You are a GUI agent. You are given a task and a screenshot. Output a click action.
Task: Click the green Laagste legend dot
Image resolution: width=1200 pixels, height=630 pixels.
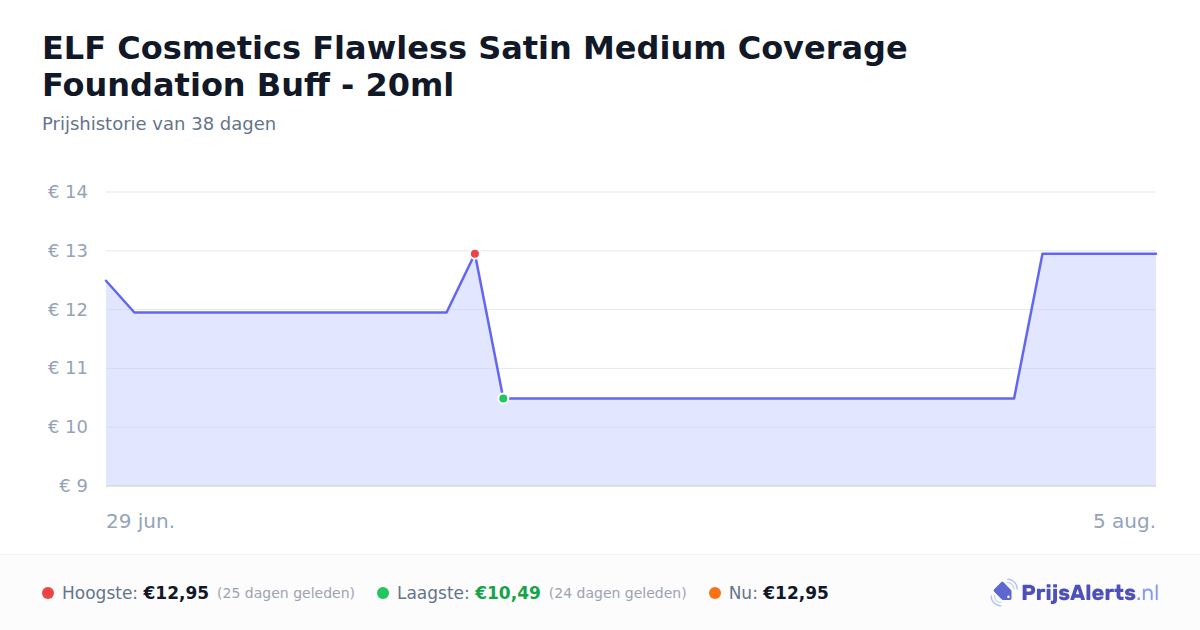(x=383, y=593)
